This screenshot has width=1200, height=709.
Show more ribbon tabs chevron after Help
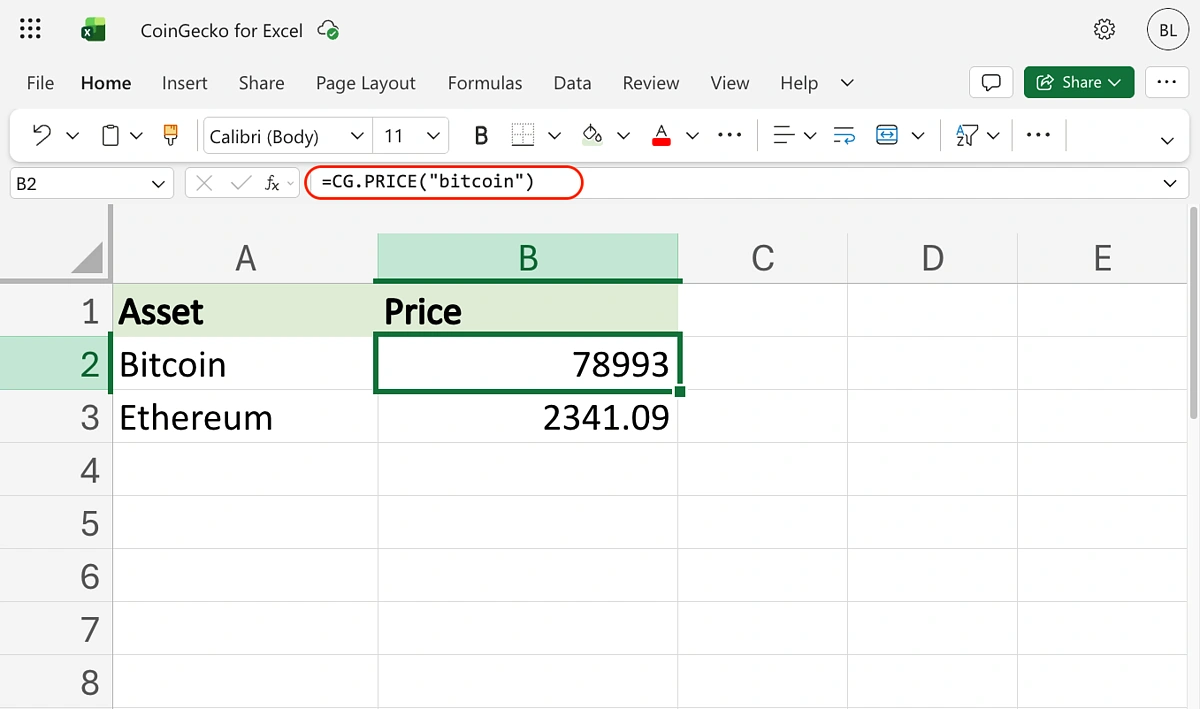847,83
